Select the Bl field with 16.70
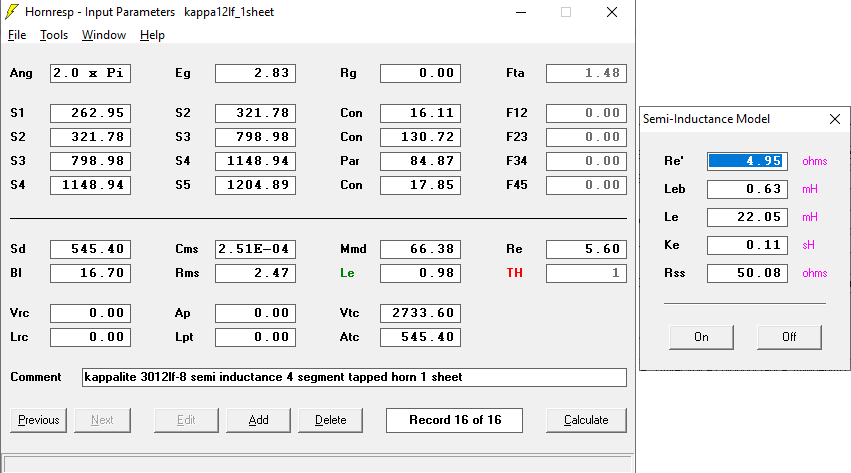 click(x=90, y=273)
